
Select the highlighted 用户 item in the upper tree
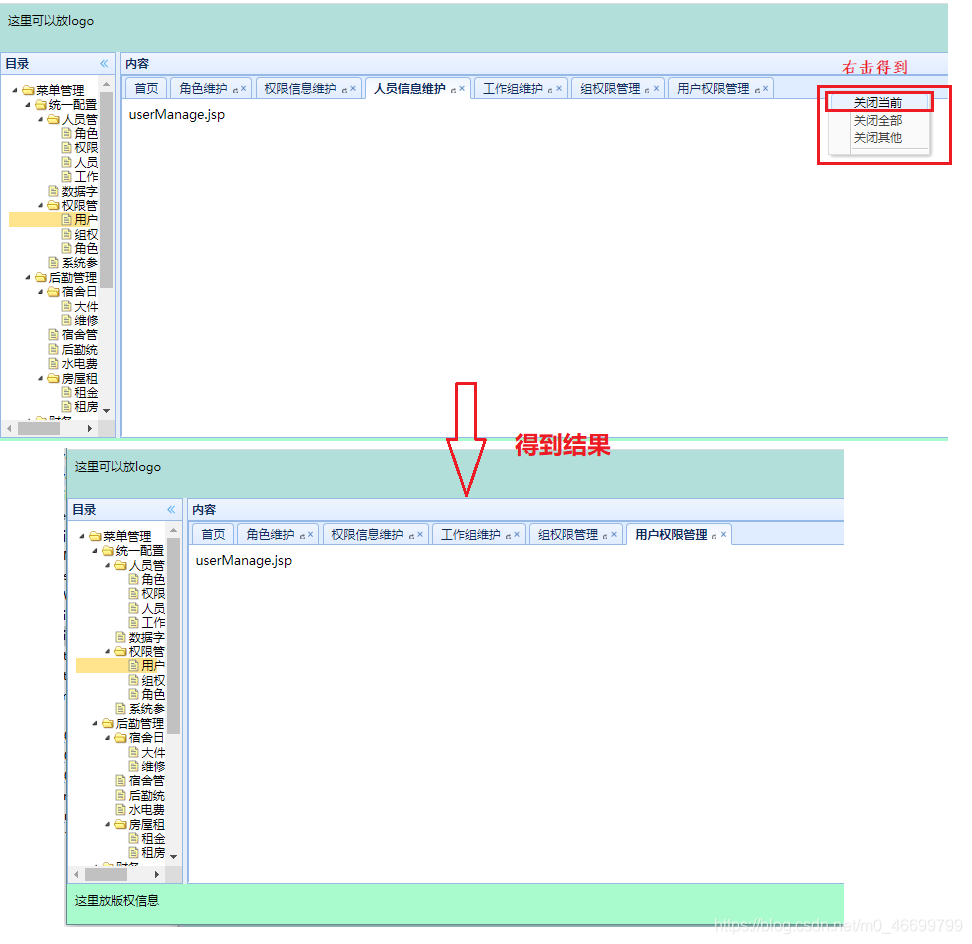coord(53,219)
